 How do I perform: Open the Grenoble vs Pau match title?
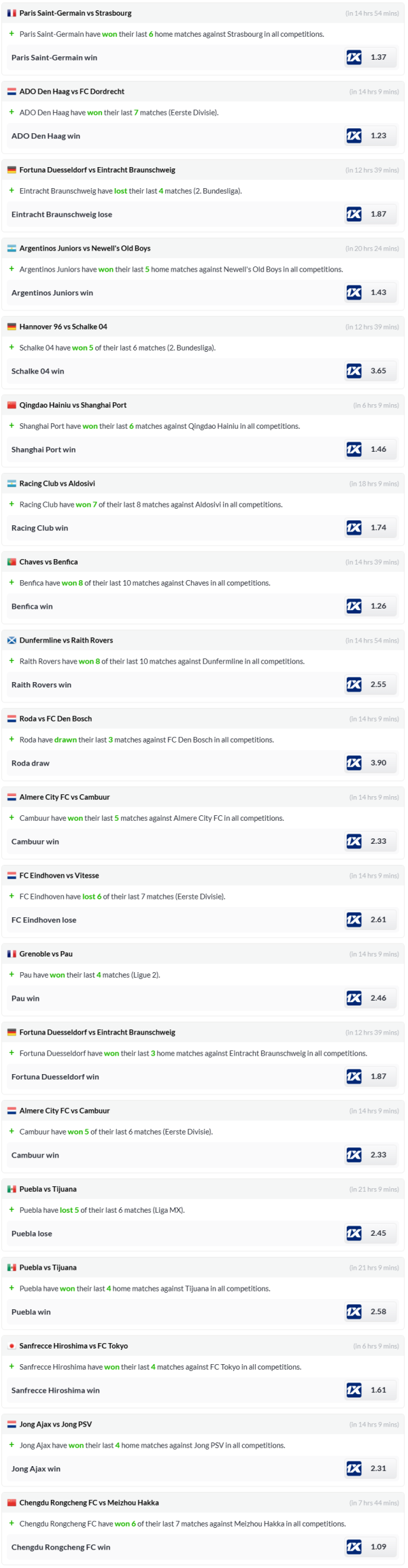coord(46,954)
